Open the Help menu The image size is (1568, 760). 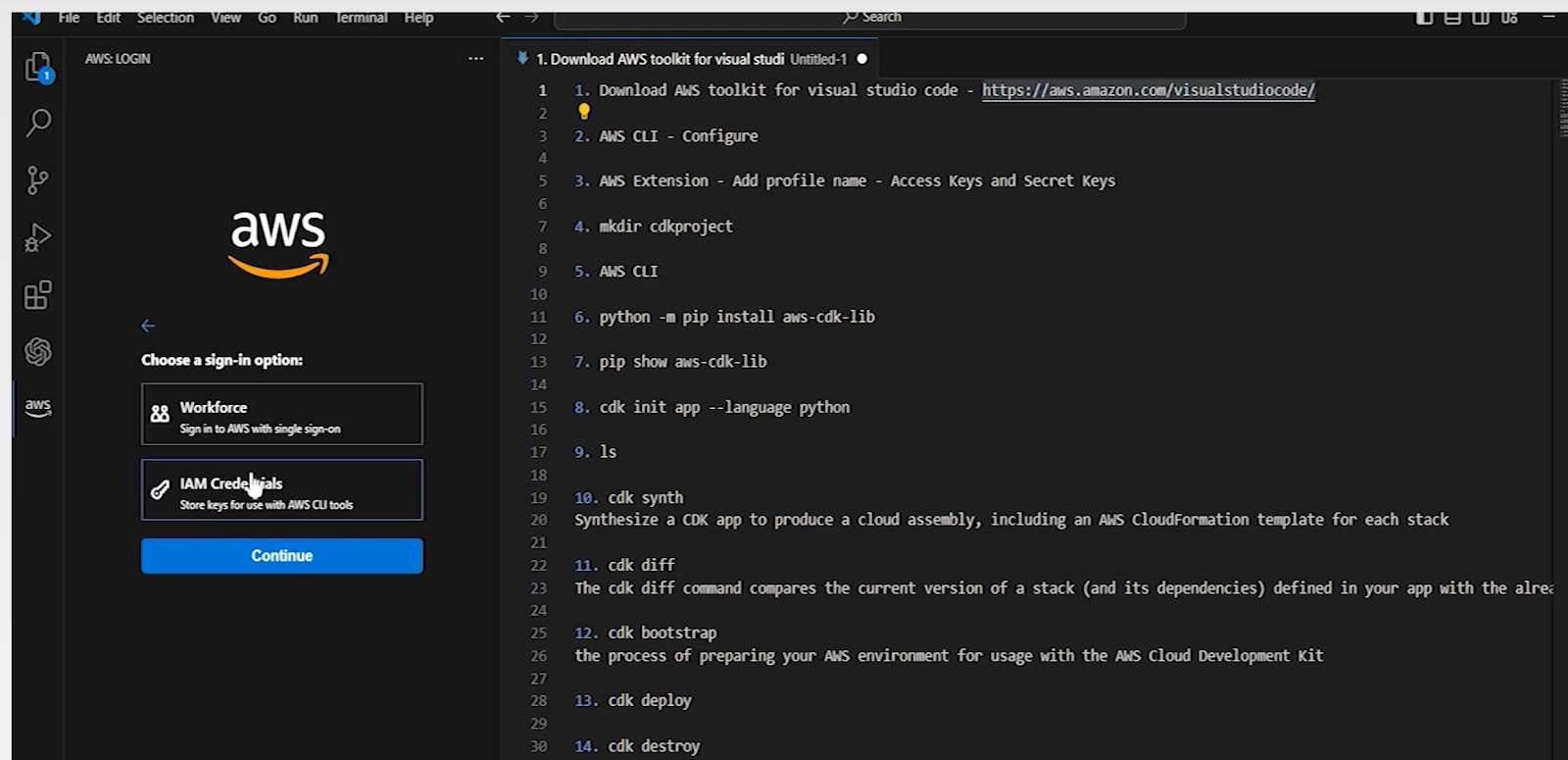pyautogui.click(x=418, y=18)
